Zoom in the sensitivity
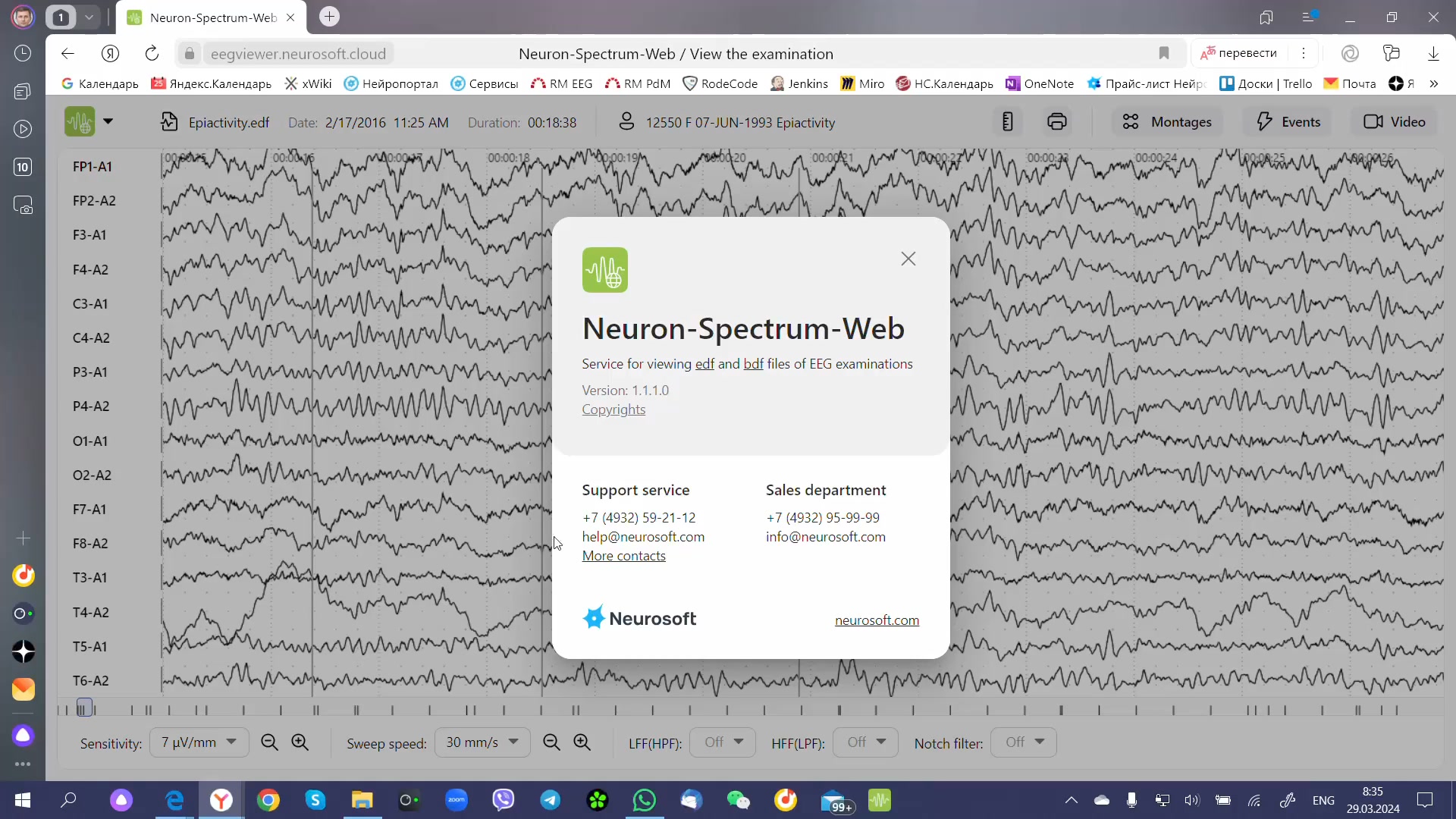1456x819 pixels. coord(300,742)
